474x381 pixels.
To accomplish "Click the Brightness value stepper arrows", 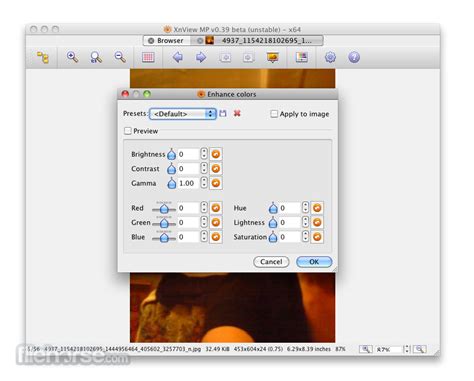I will [204, 154].
